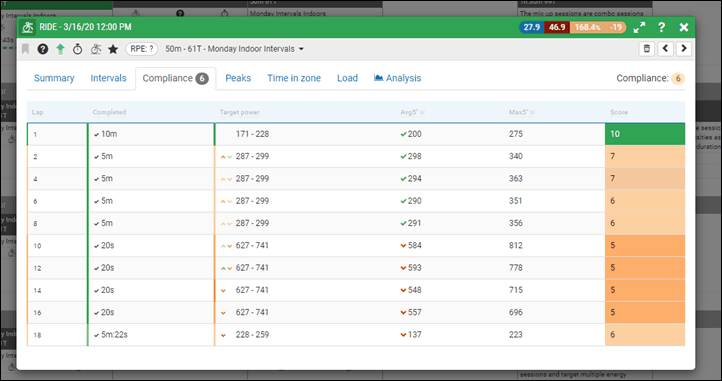Image resolution: width=722 pixels, height=381 pixels.
Task: Click max power value 696
Action: pyautogui.click(x=516, y=312)
